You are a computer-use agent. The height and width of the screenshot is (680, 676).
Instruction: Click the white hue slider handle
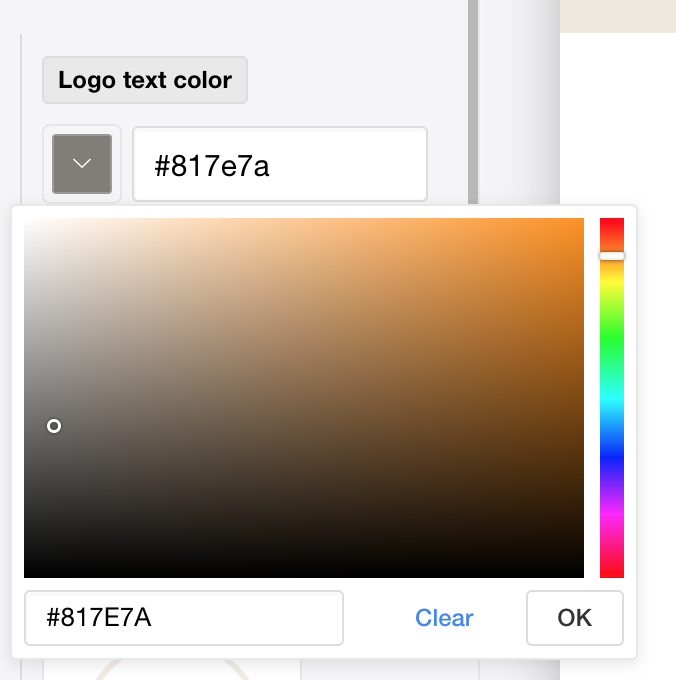pyautogui.click(x=612, y=256)
